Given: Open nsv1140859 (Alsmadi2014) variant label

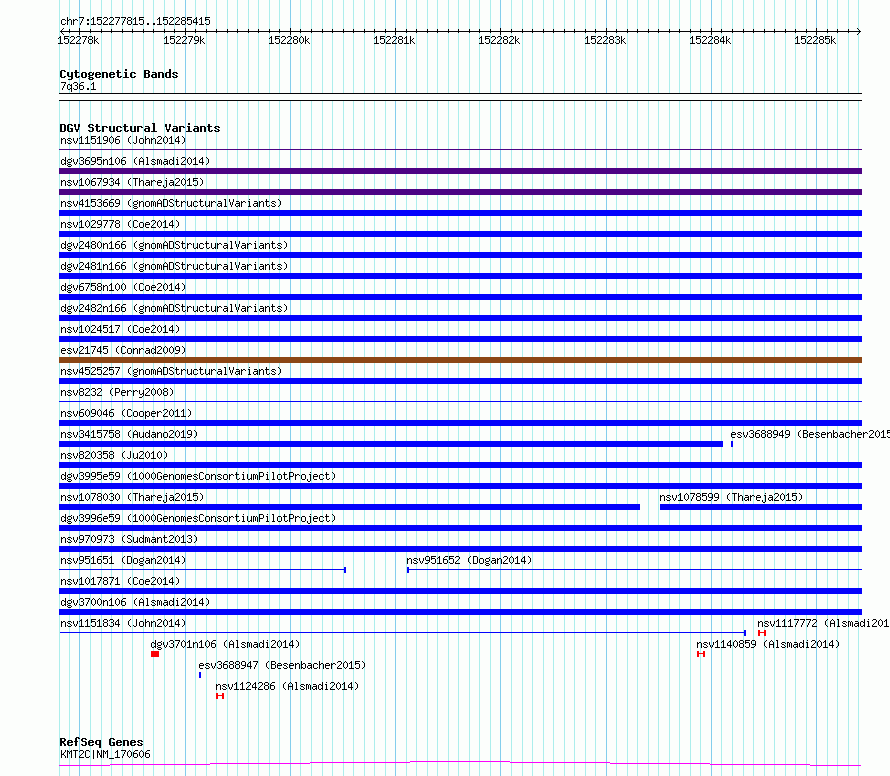Looking at the screenshot, I should click(x=768, y=644).
